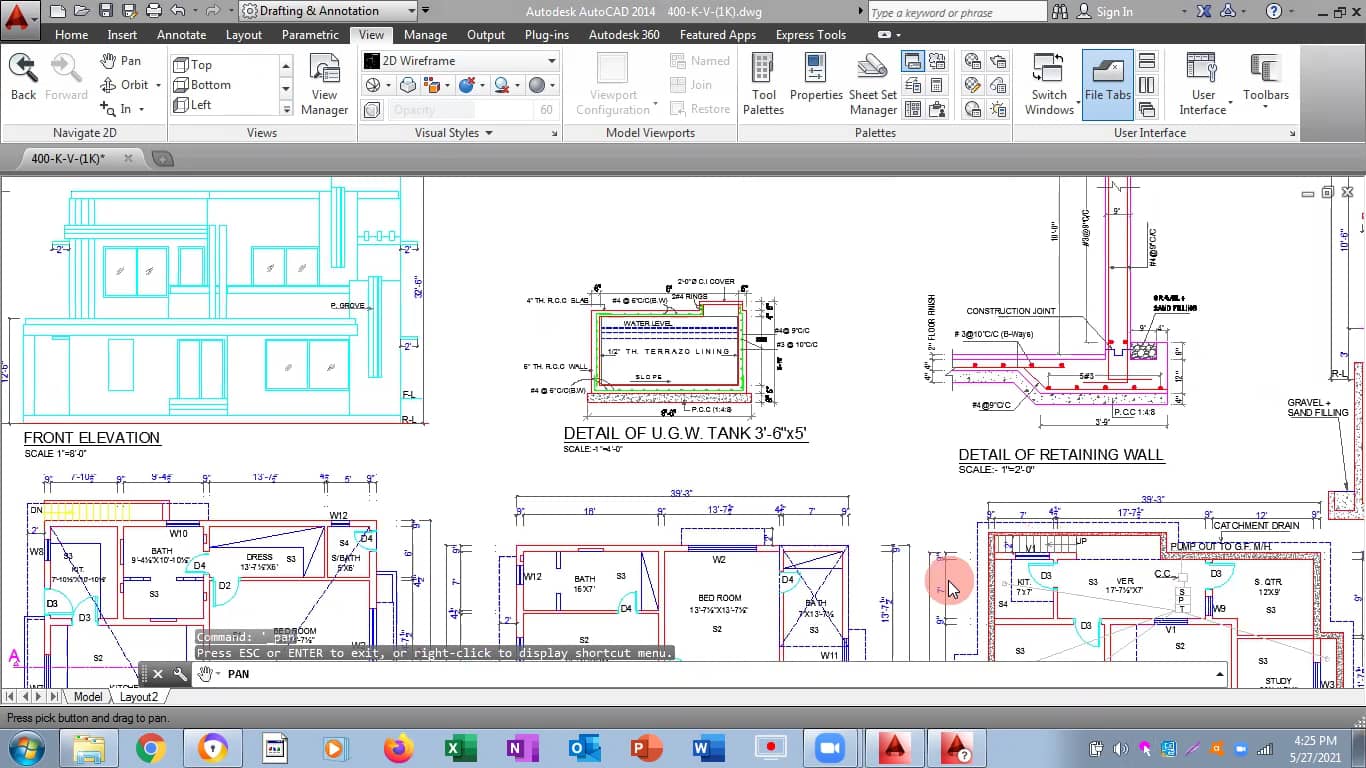Toggle the Command Line palette button

(x=912, y=61)
